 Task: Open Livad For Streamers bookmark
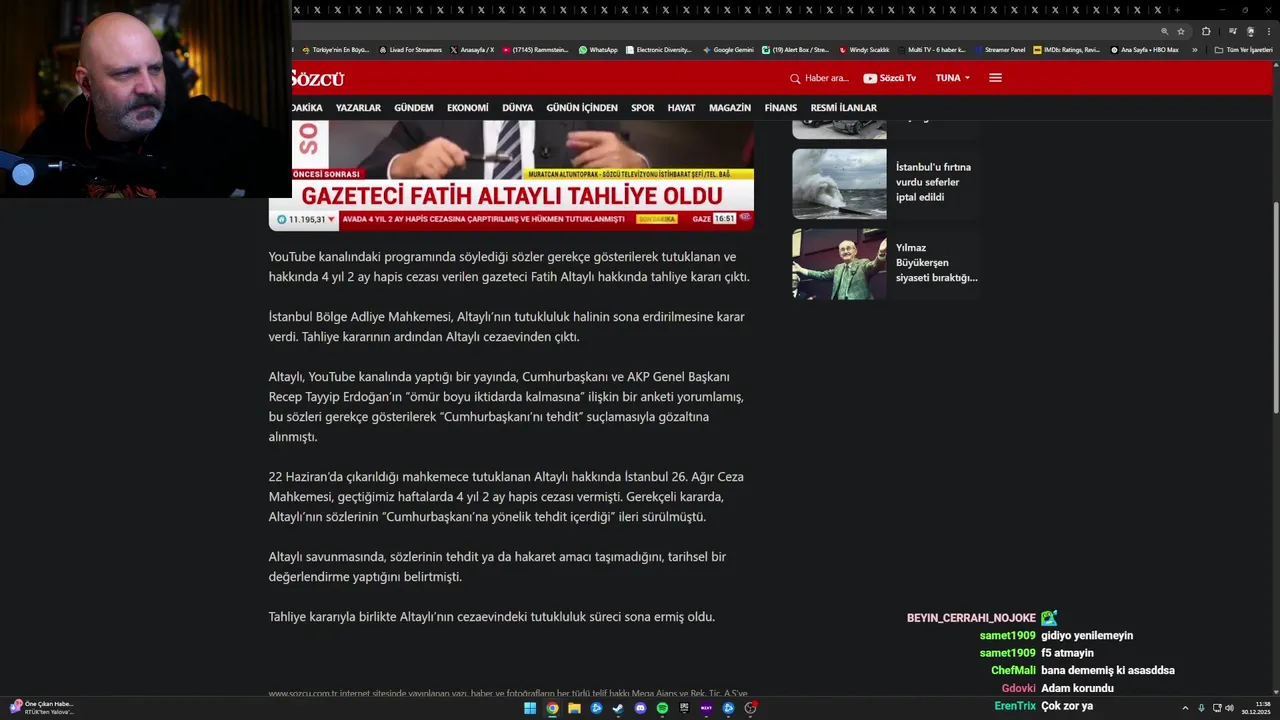(x=411, y=49)
